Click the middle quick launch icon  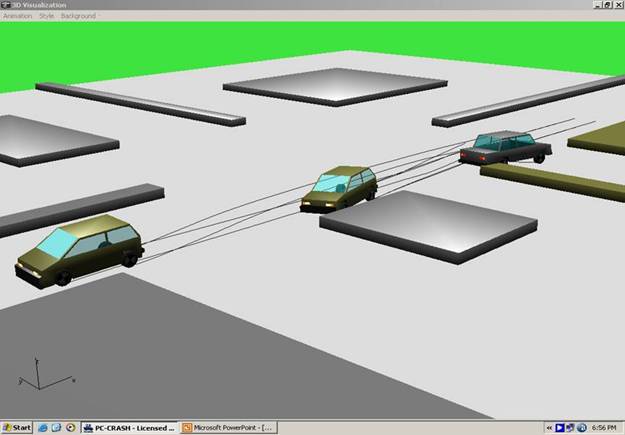pyautogui.click(x=56, y=428)
